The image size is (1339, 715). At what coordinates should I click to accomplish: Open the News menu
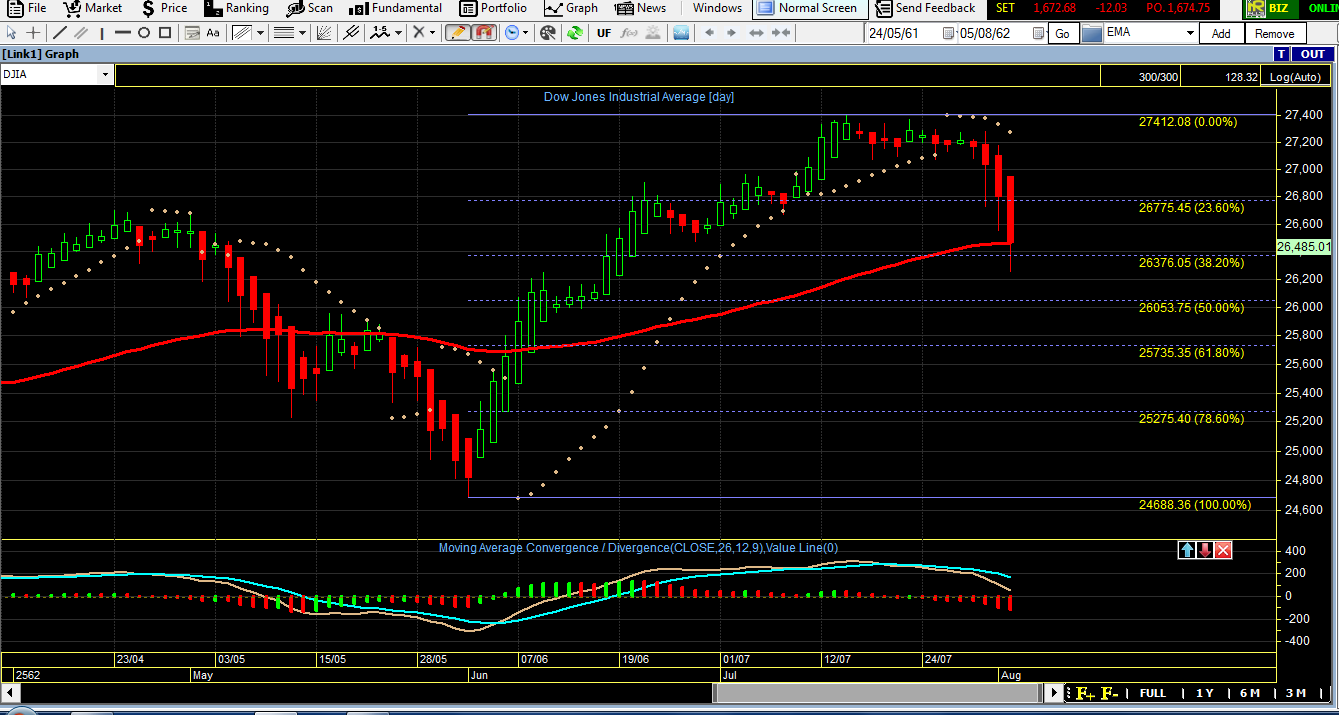pos(640,8)
